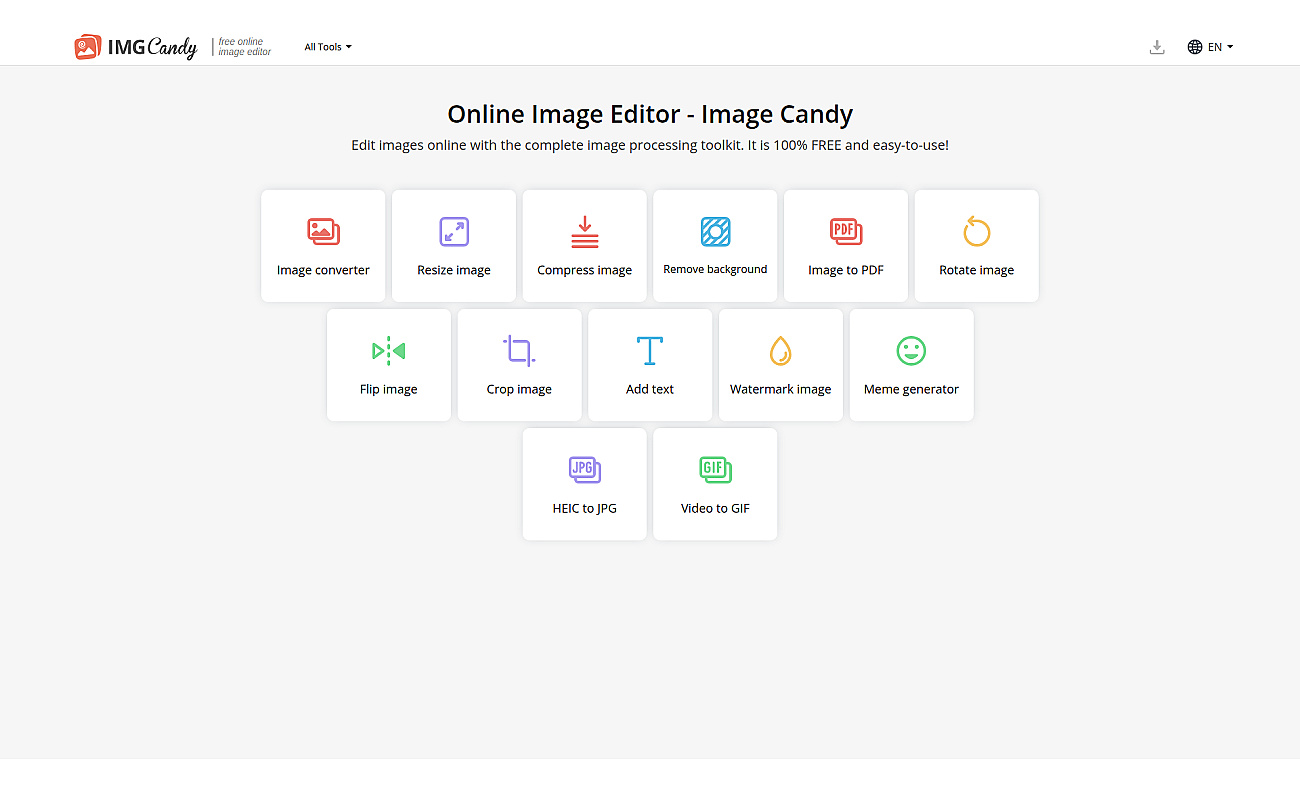Click the Add text label
1300x788 pixels.
pos(650,389)
